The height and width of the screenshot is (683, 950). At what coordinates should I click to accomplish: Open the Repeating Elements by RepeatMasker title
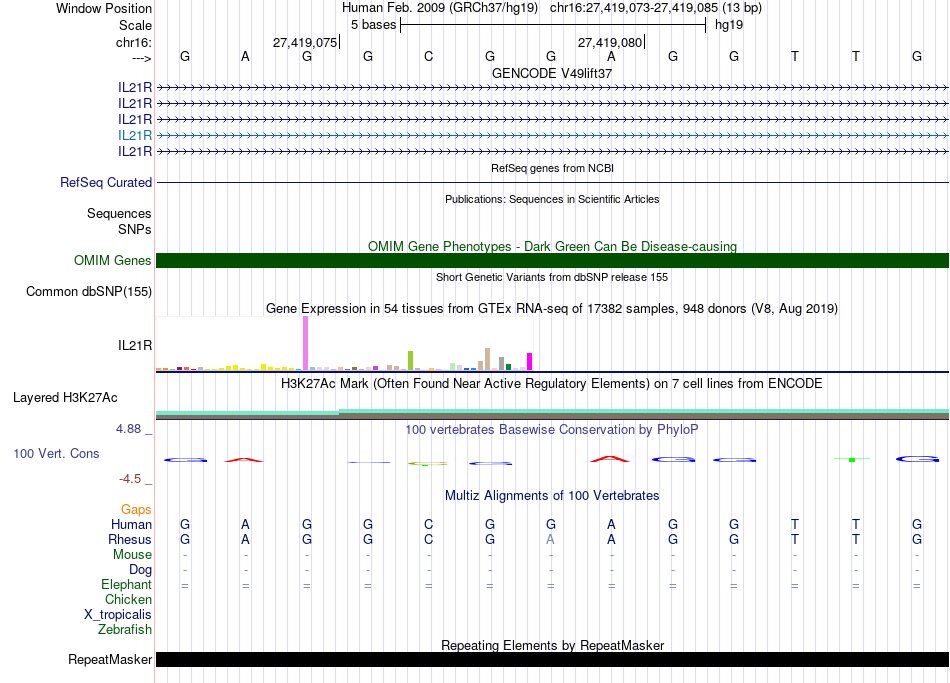click(x=552, y=645)
